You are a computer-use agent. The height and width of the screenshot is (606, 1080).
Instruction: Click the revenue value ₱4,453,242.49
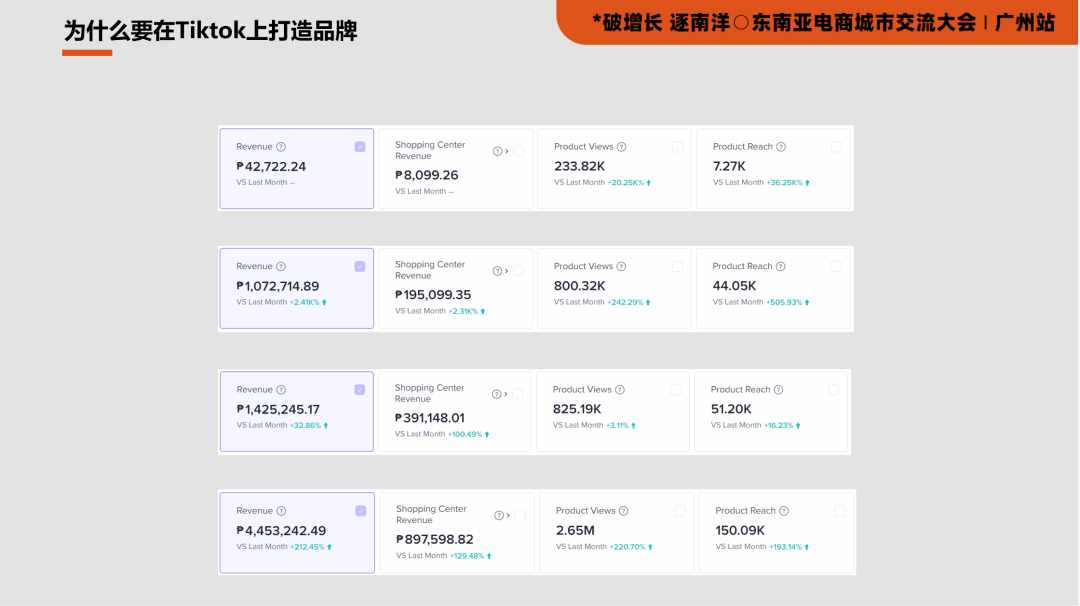[x=281, y=531]
